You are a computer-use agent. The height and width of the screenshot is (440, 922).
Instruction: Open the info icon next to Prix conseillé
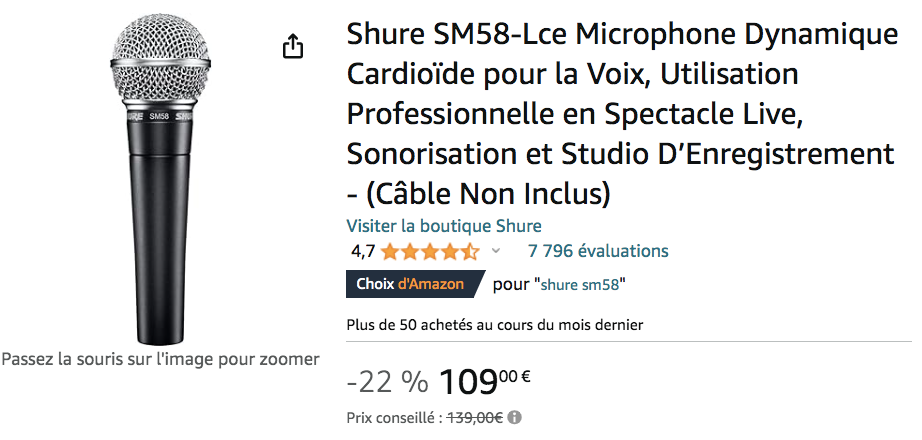click(515, 418)
